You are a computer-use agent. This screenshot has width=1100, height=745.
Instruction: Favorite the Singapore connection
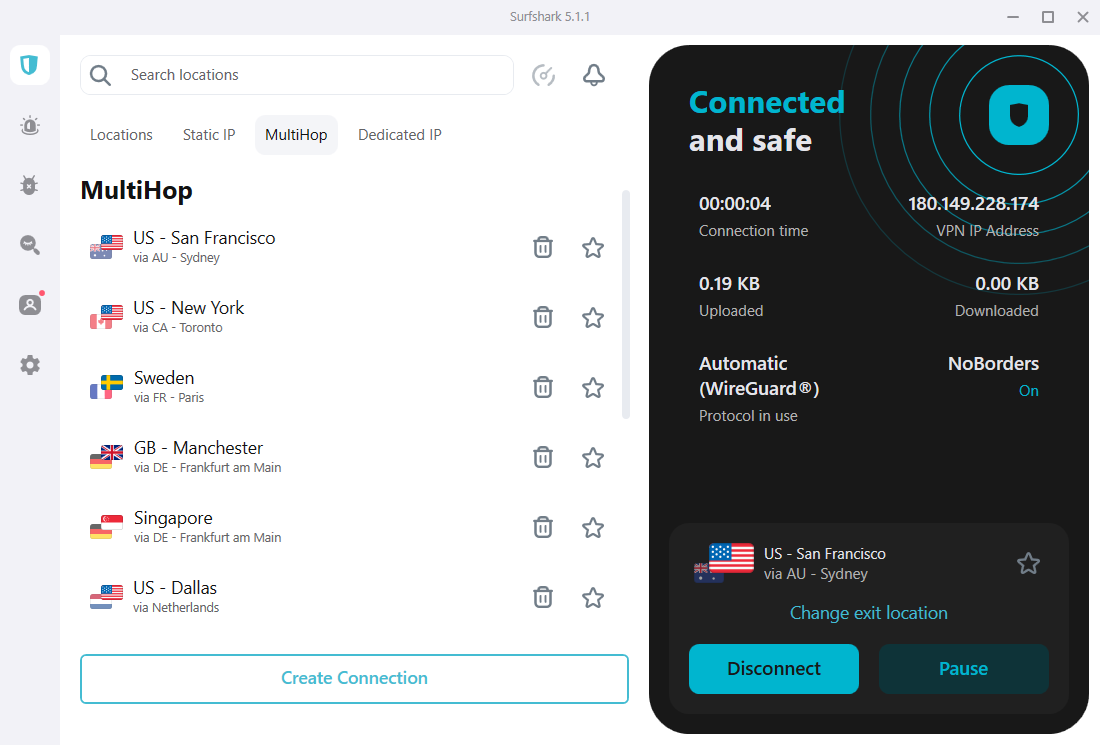[593, 527]
